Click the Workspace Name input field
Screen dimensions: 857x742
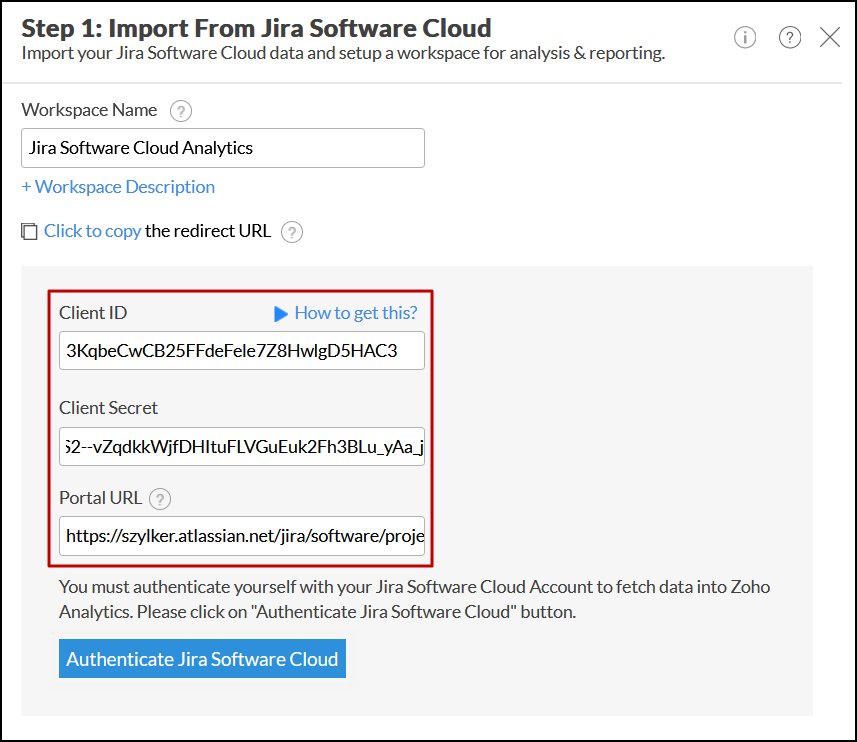coord(223,148)
